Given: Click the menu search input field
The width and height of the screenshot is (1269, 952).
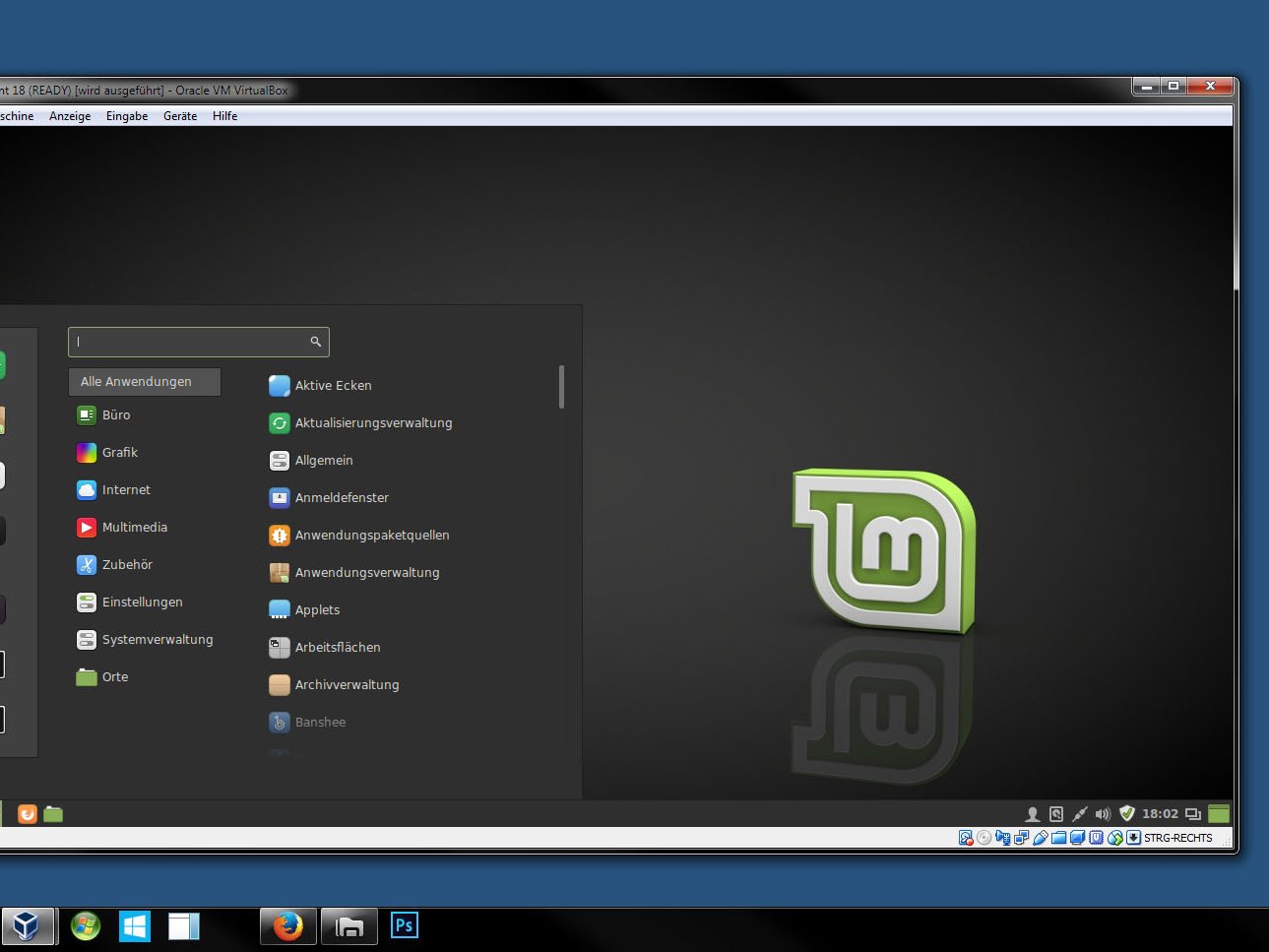Looking at the screenshot, I should pyautogui.click(x=198, y=342).
